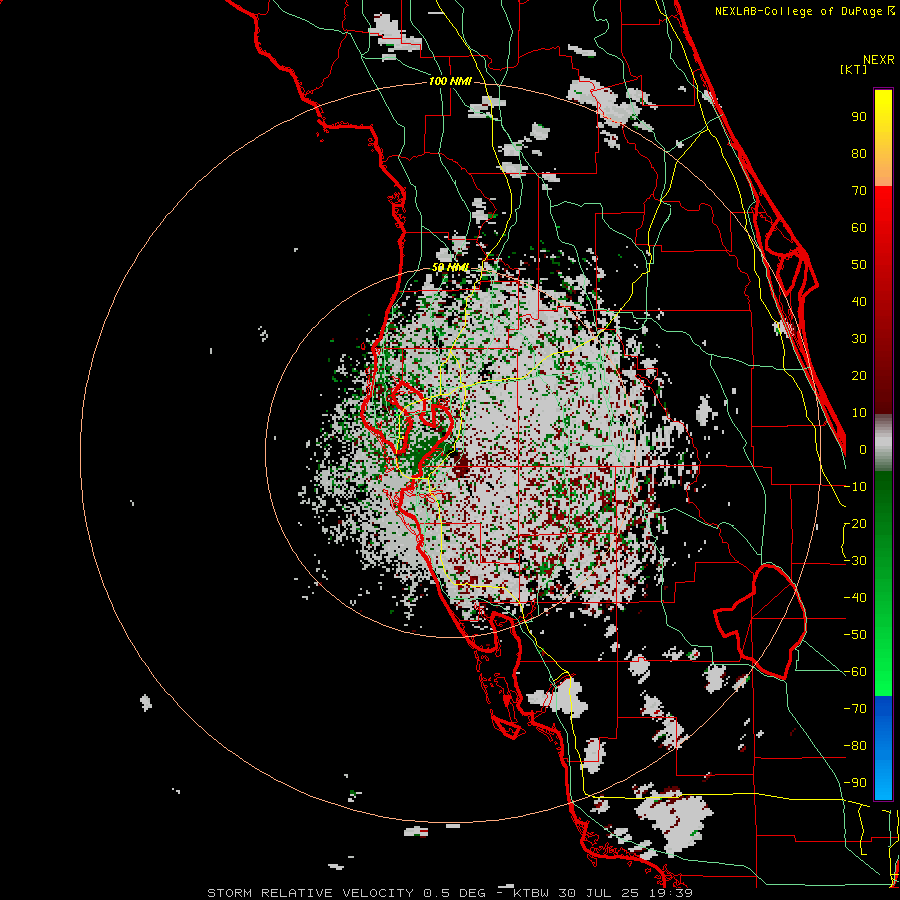Click the "70" value on the velocity scale
The image size is (900, 900).
pos(859,191)
